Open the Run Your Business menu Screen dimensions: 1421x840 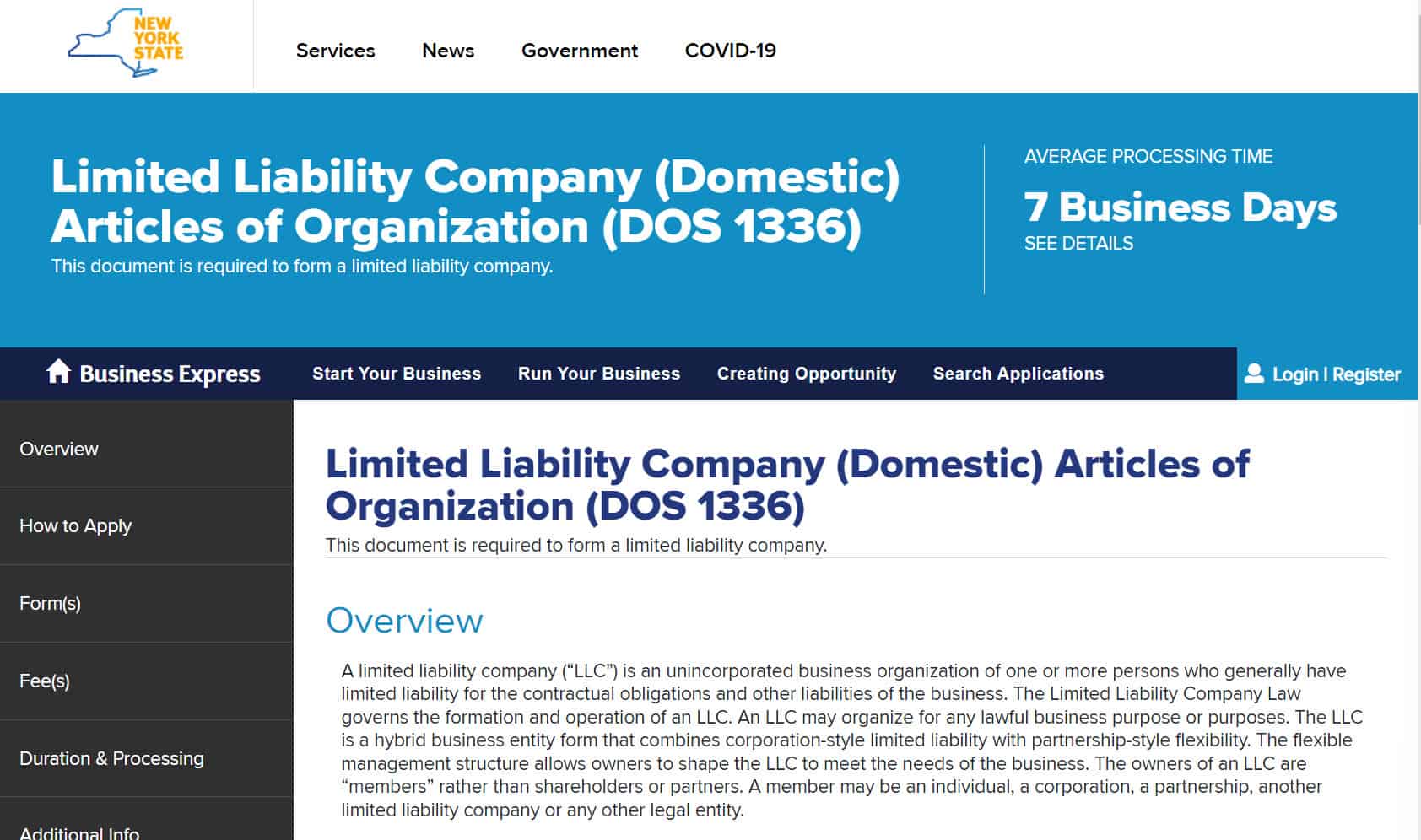click(598, 374)
